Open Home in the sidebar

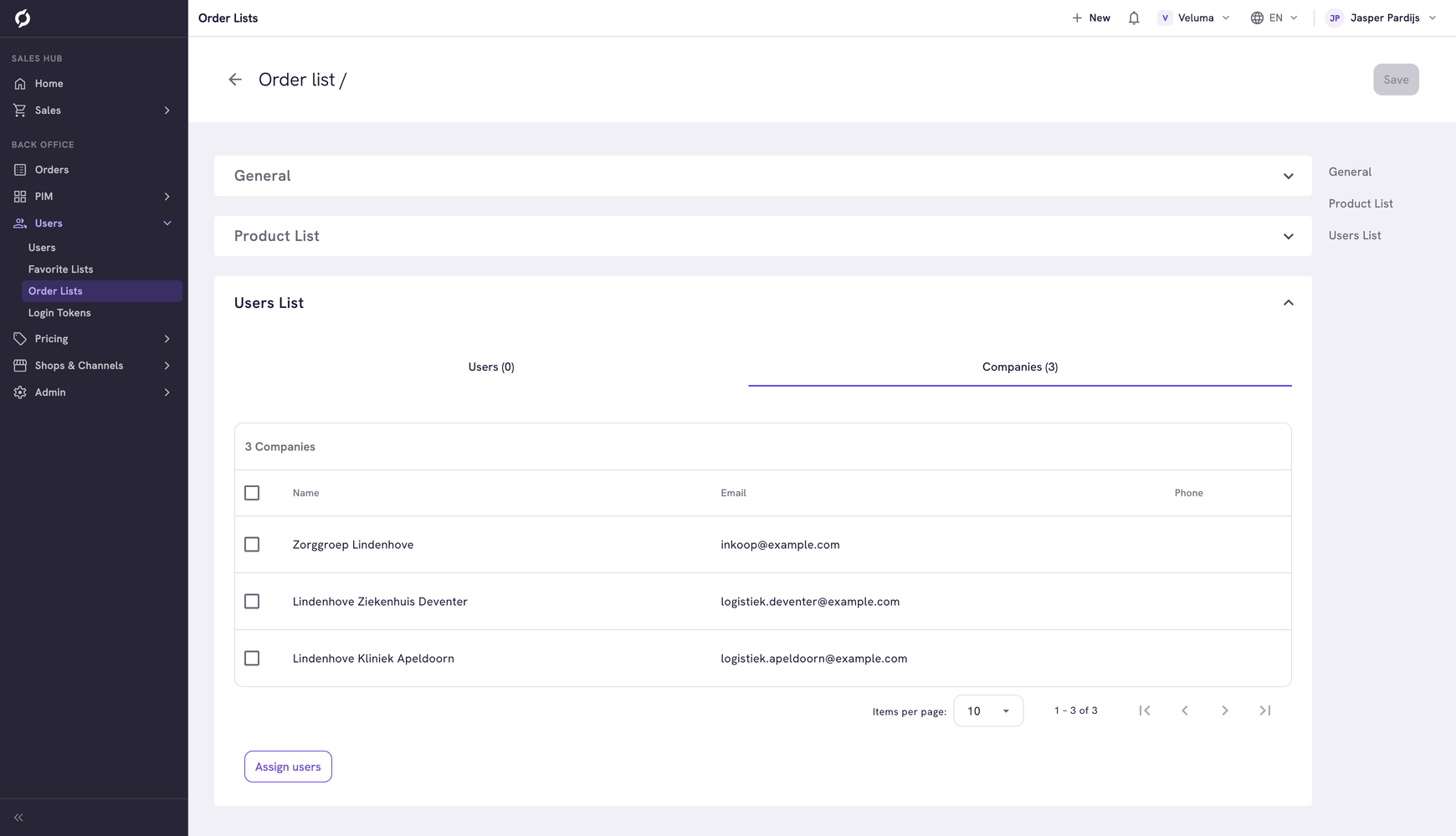click(x=94, y=84)
